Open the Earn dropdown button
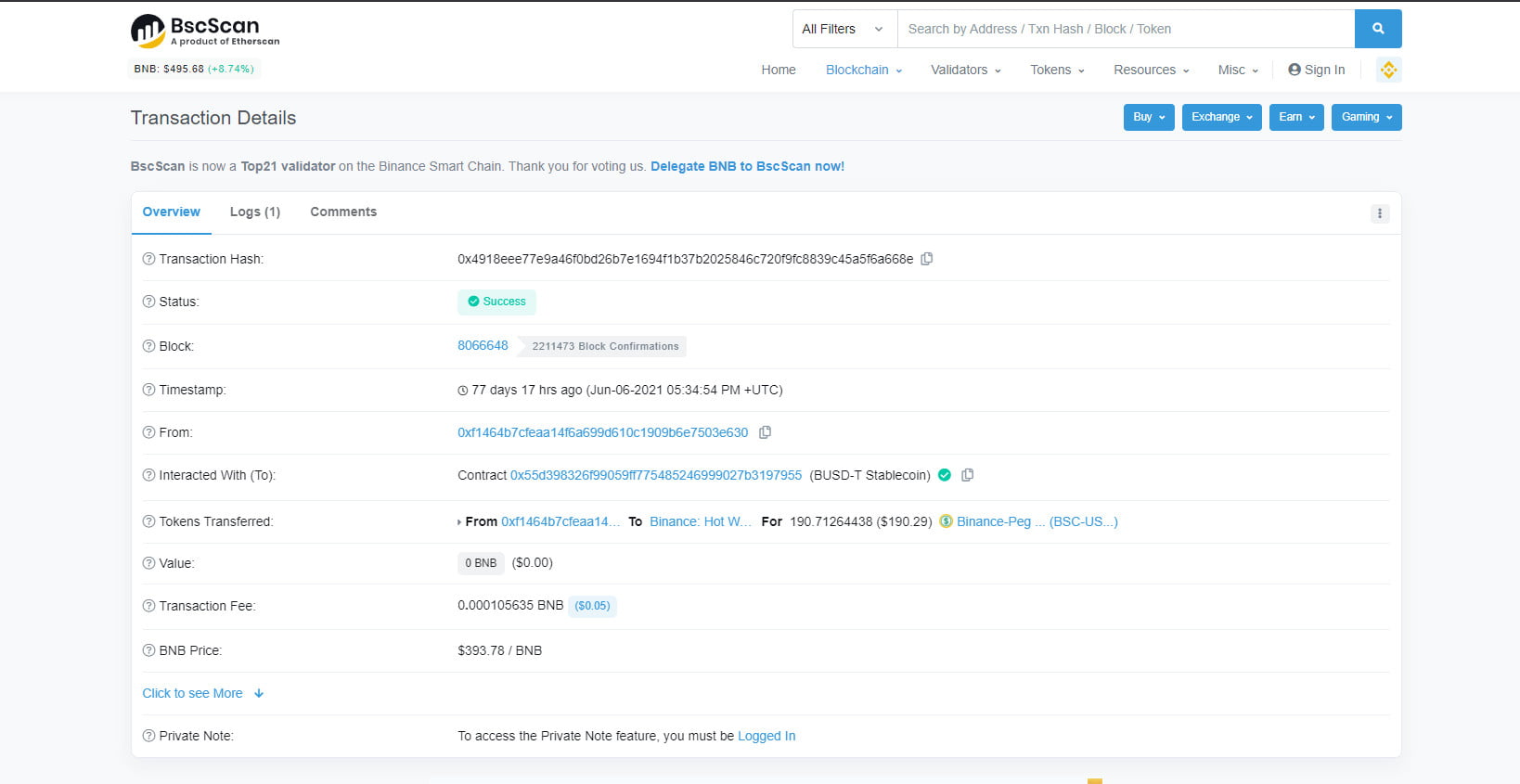 coord(1296,117)
